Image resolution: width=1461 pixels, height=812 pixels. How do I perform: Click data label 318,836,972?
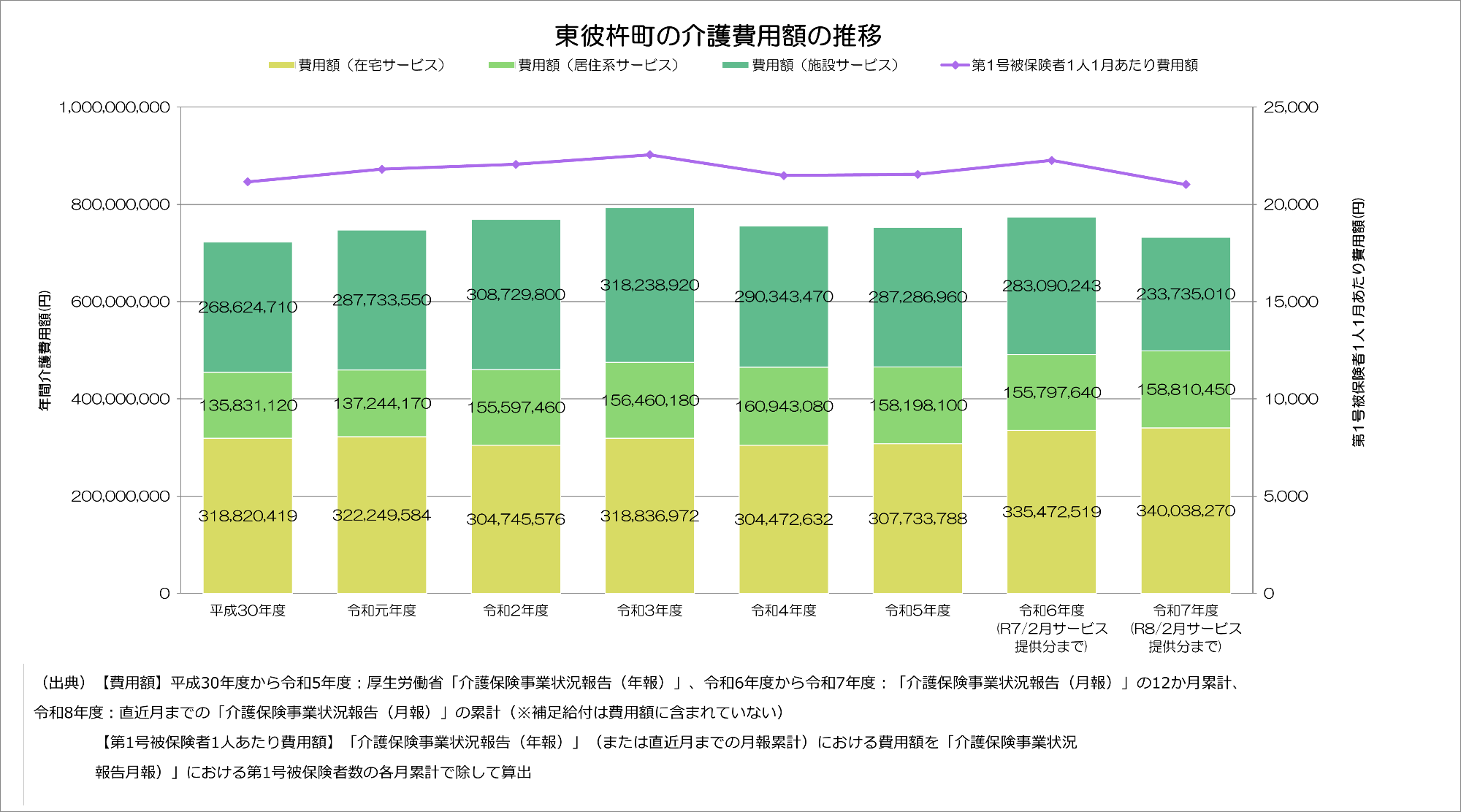(650, 516)
